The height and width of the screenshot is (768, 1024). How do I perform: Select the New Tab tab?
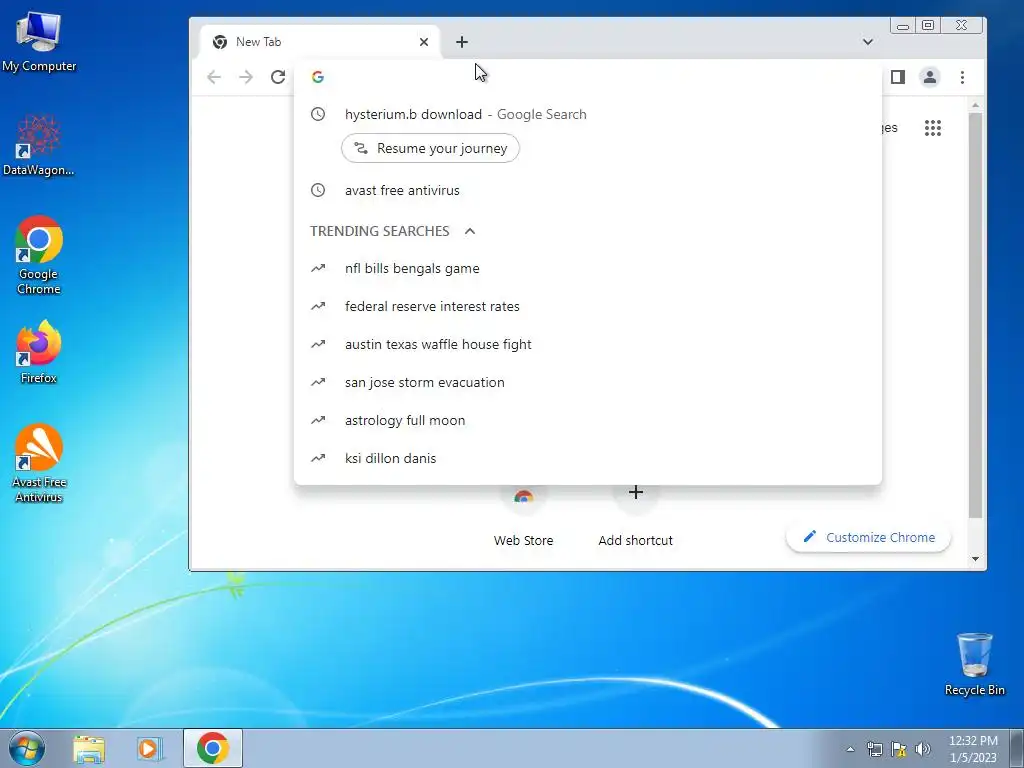320,42
